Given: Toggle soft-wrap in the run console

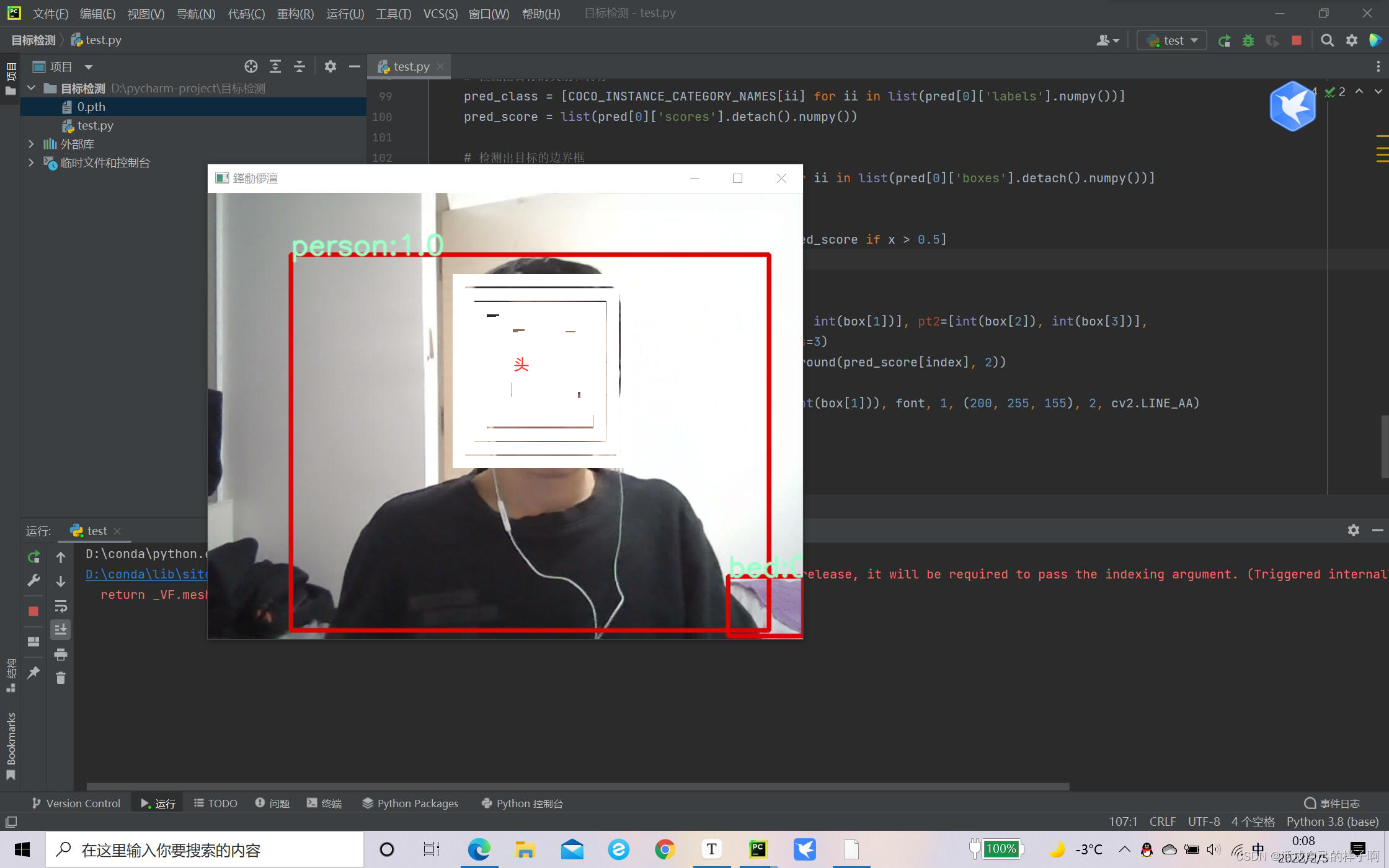Looking at the screenshot, I should [61, 606].
